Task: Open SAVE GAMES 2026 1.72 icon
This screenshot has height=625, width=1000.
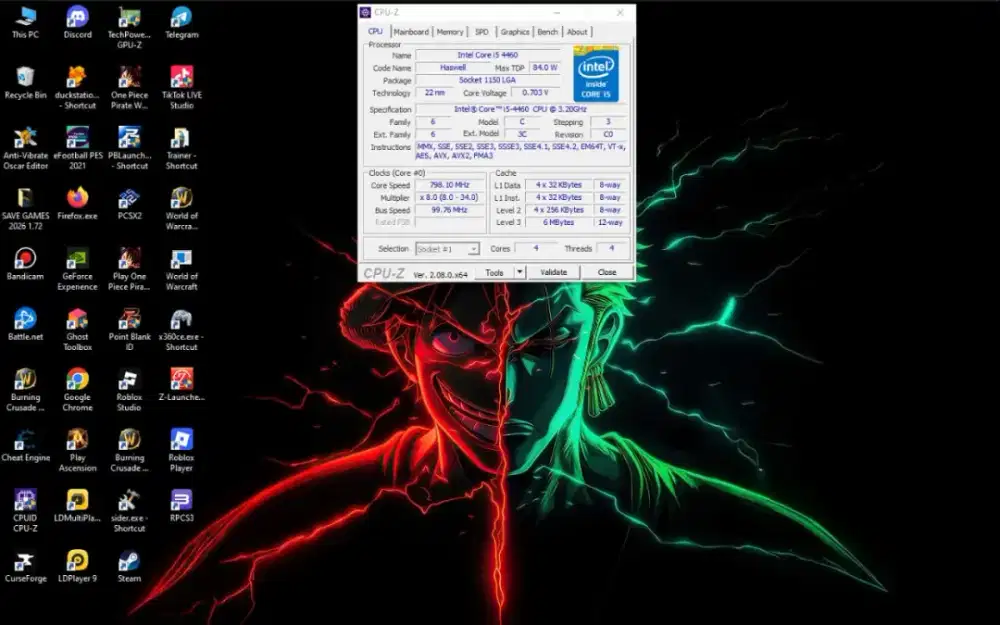Action: coord(25,209)
